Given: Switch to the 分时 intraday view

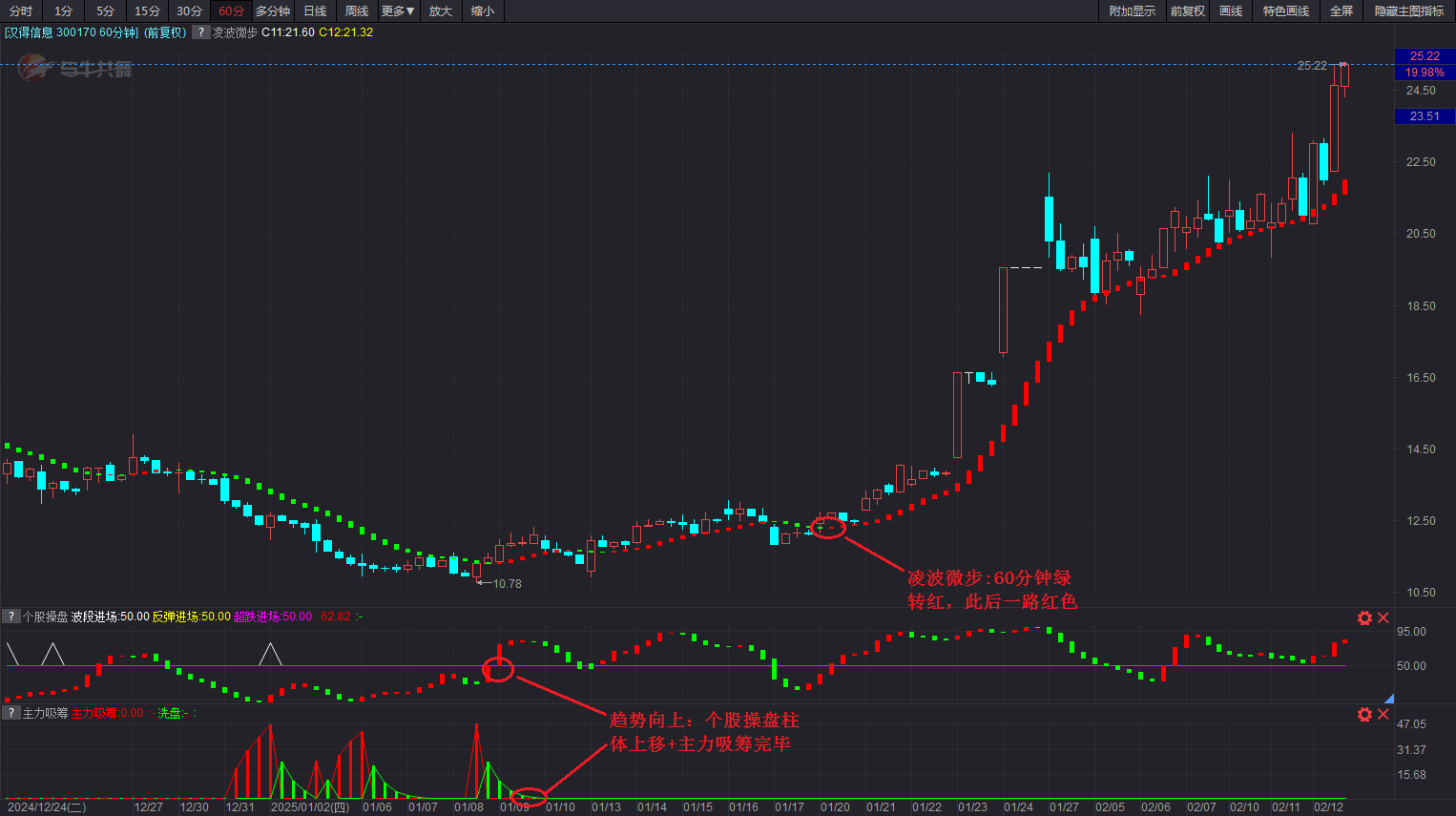Looking at the screenshot, I should [x=21, y=11].
